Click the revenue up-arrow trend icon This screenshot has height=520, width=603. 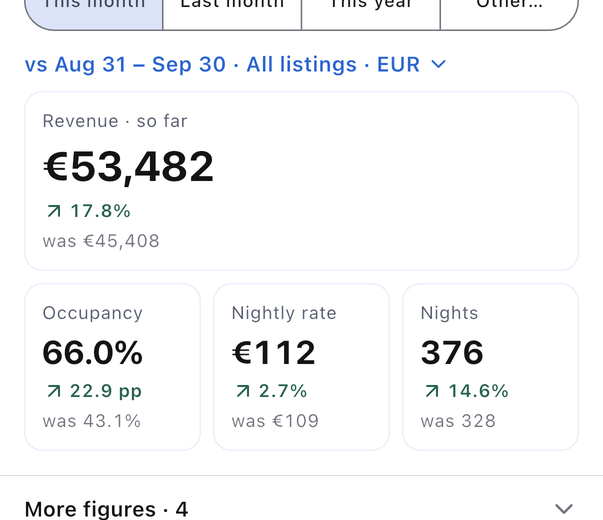click(54, 211)
